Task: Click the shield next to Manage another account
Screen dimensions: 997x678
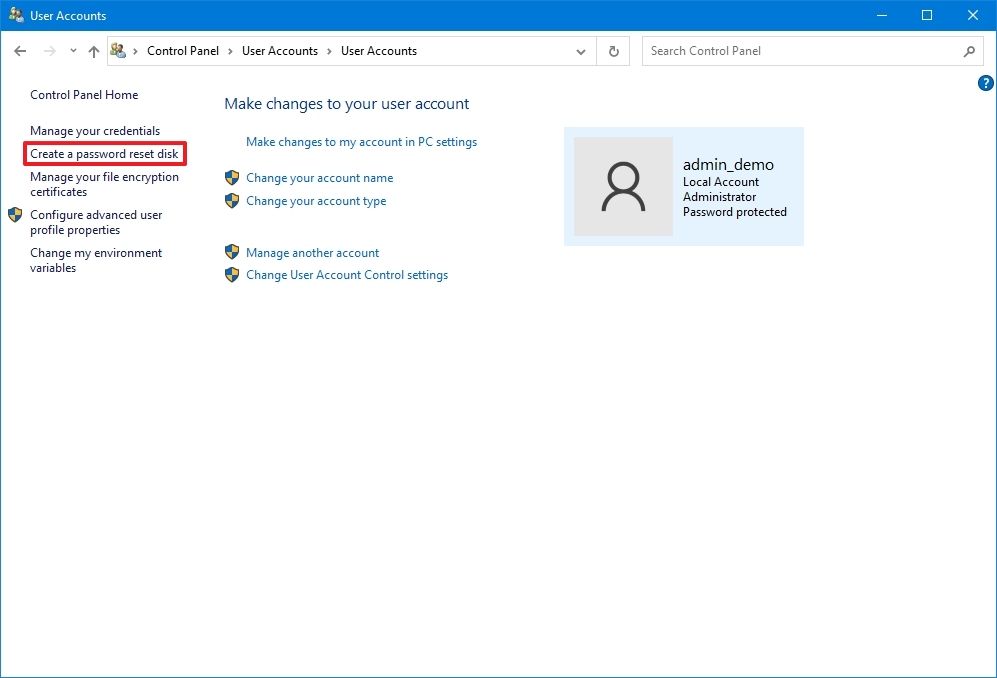Action: click(x=231, y=252)
